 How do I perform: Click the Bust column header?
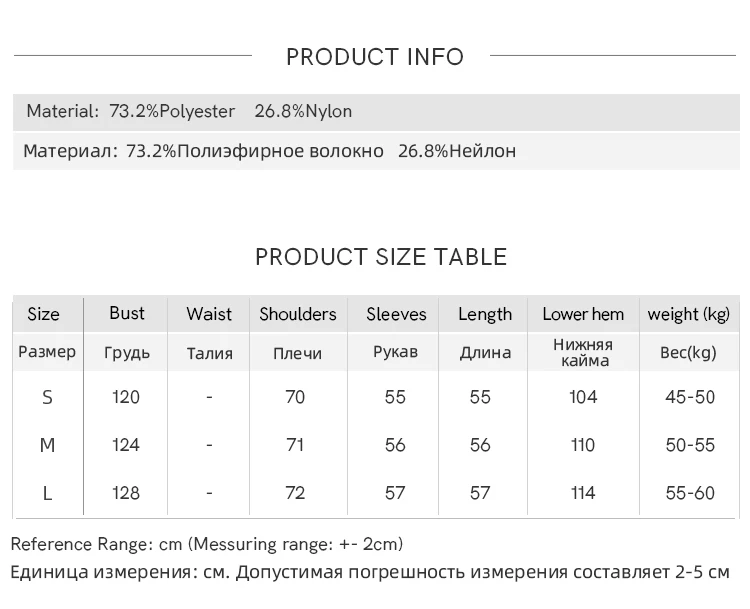click(x=127, y=314)
